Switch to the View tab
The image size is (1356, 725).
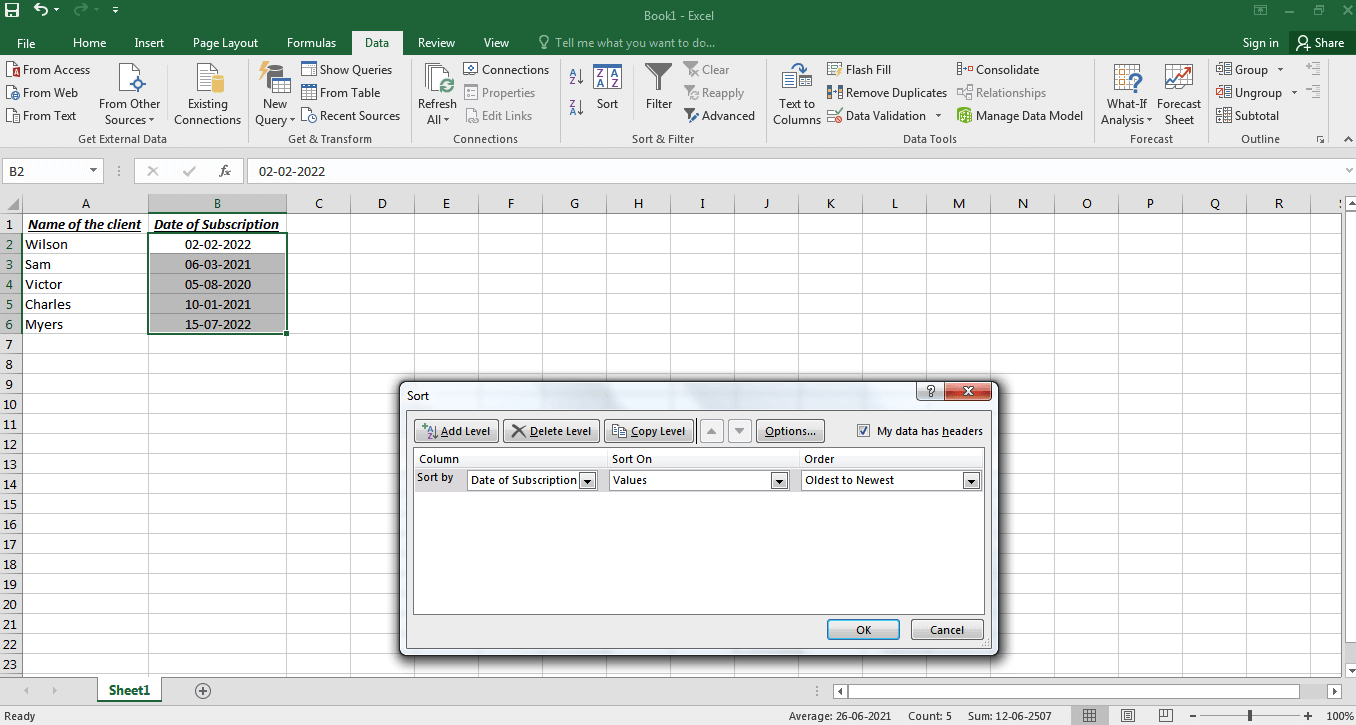(x=497, y=43)
